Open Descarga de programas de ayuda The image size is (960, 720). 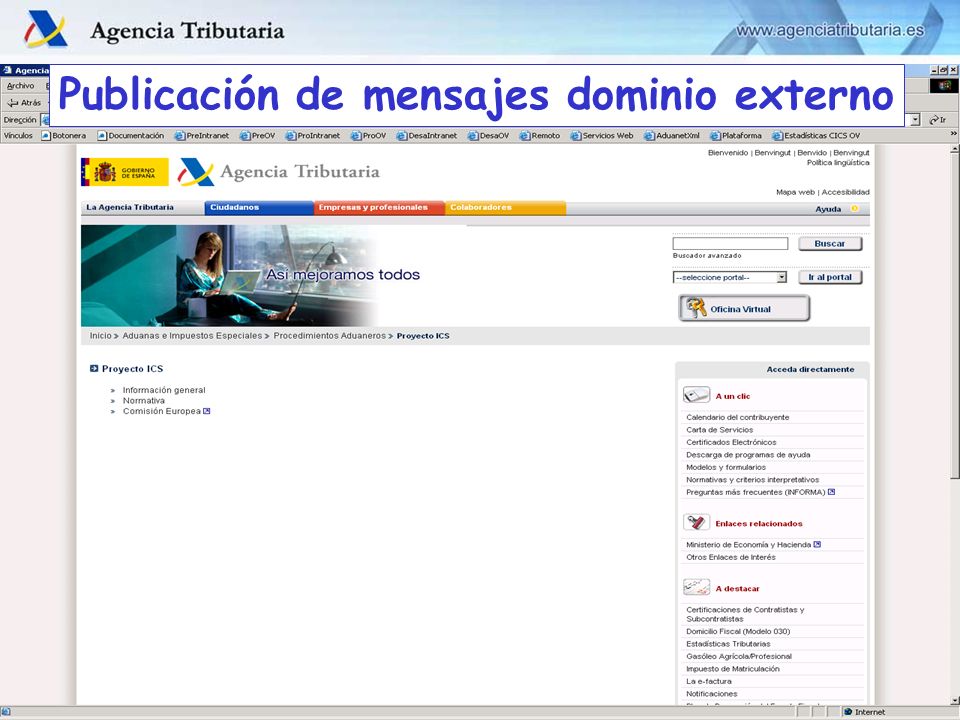coord(748,455)
